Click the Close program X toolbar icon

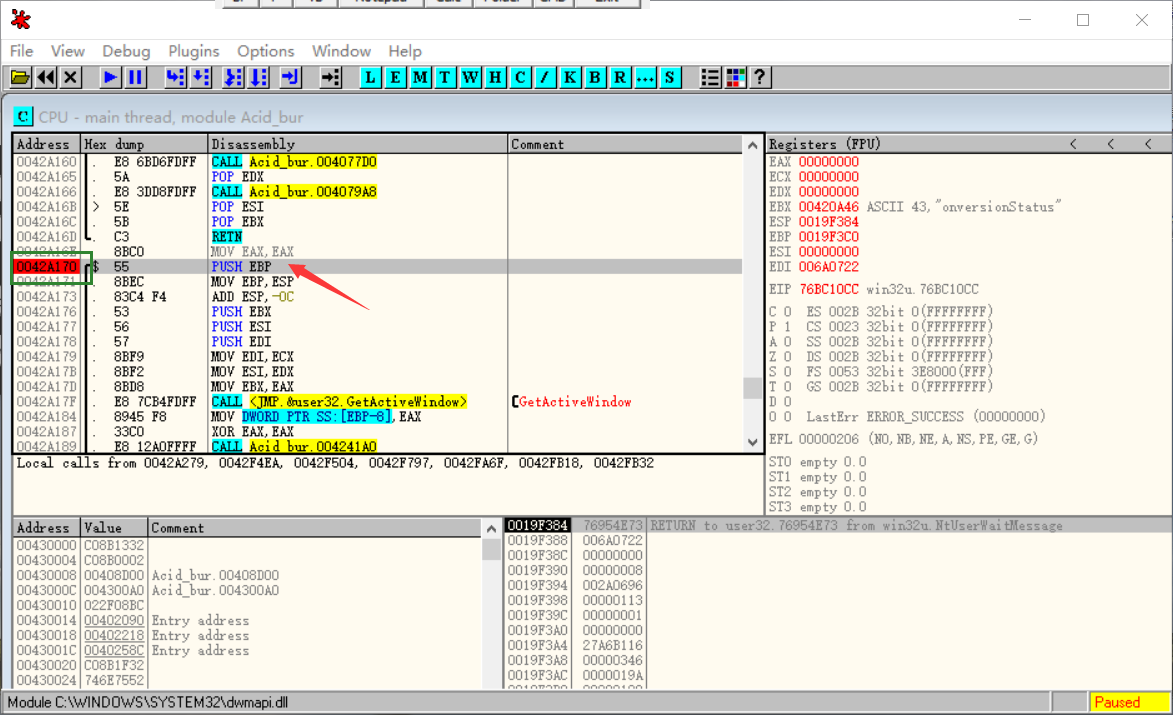pyautogui.click(x=70, y=77)
